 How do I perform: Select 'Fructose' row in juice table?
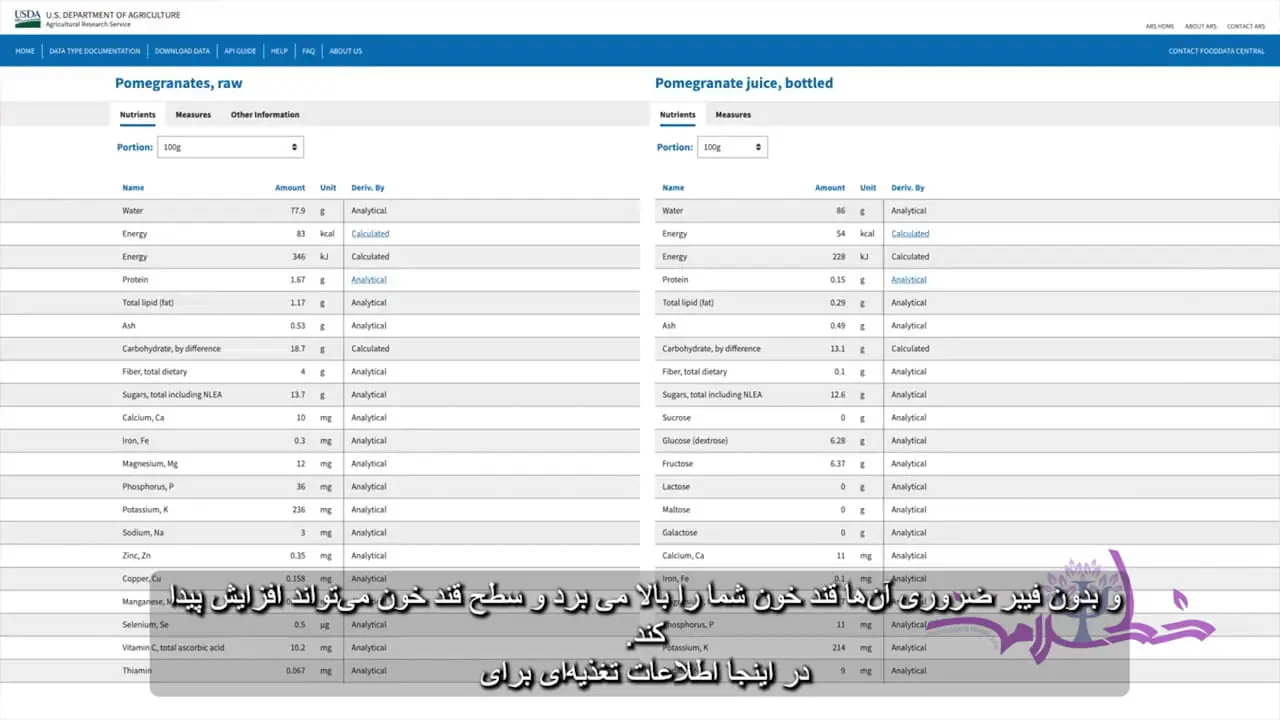coord(967,464)
